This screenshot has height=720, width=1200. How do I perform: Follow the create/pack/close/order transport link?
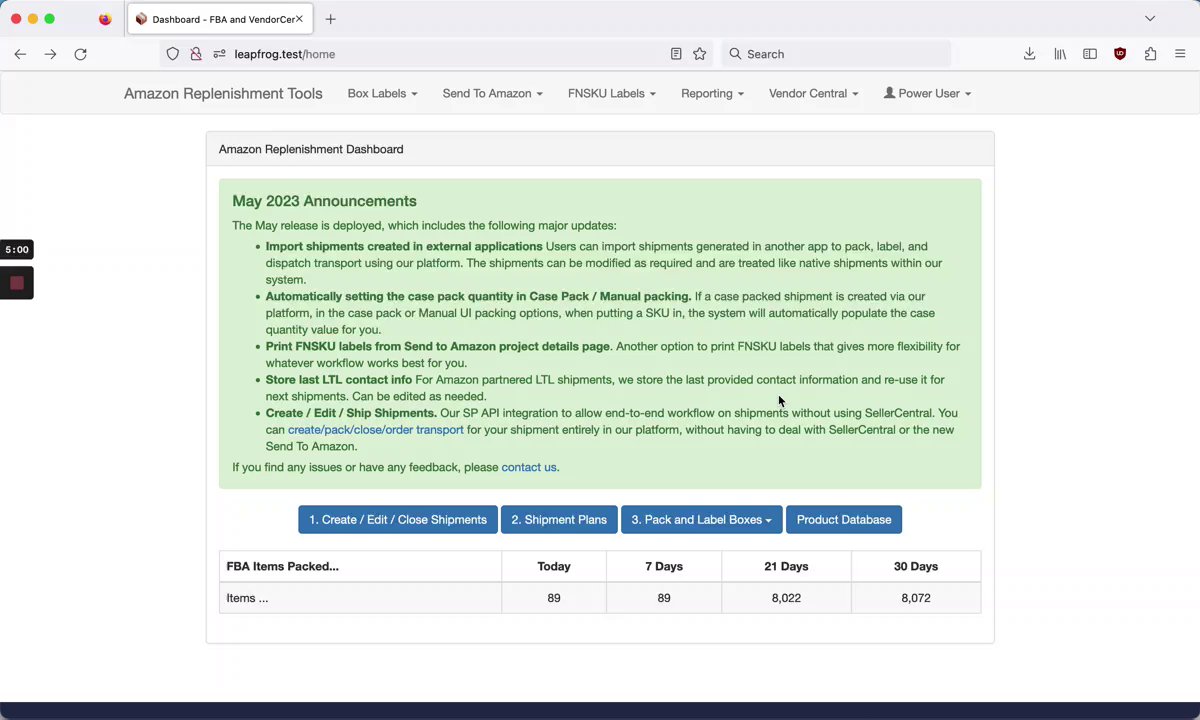(x=375, y=430)
